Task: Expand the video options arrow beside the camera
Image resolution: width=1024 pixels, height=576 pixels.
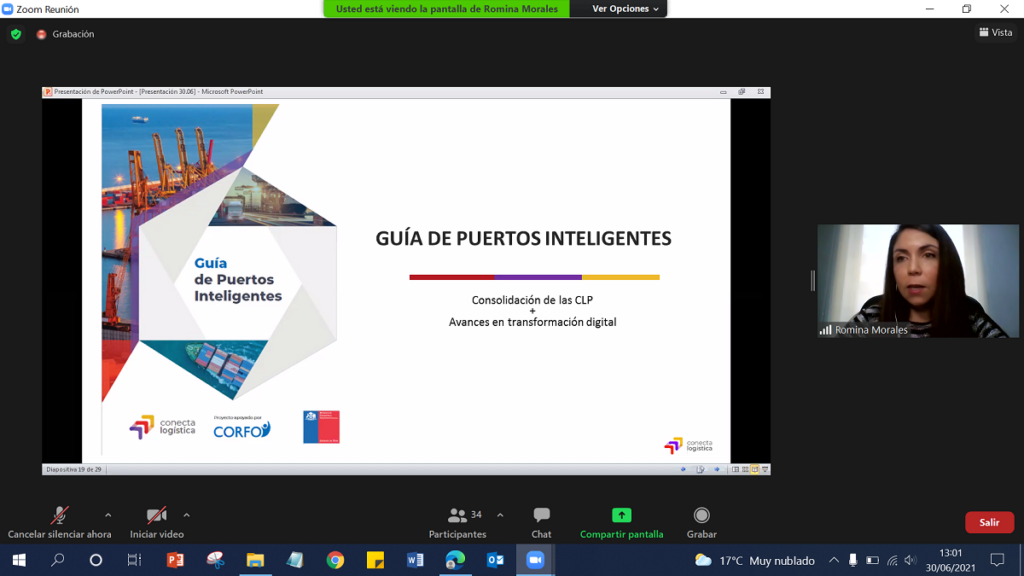Action: point(186,515)
